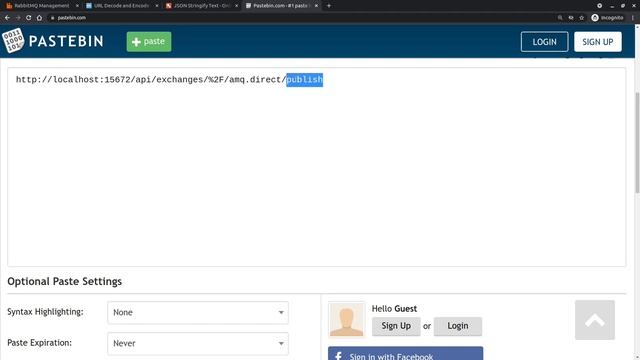
Task: Click the gray Sign Up button
Action: coord(396,326)
